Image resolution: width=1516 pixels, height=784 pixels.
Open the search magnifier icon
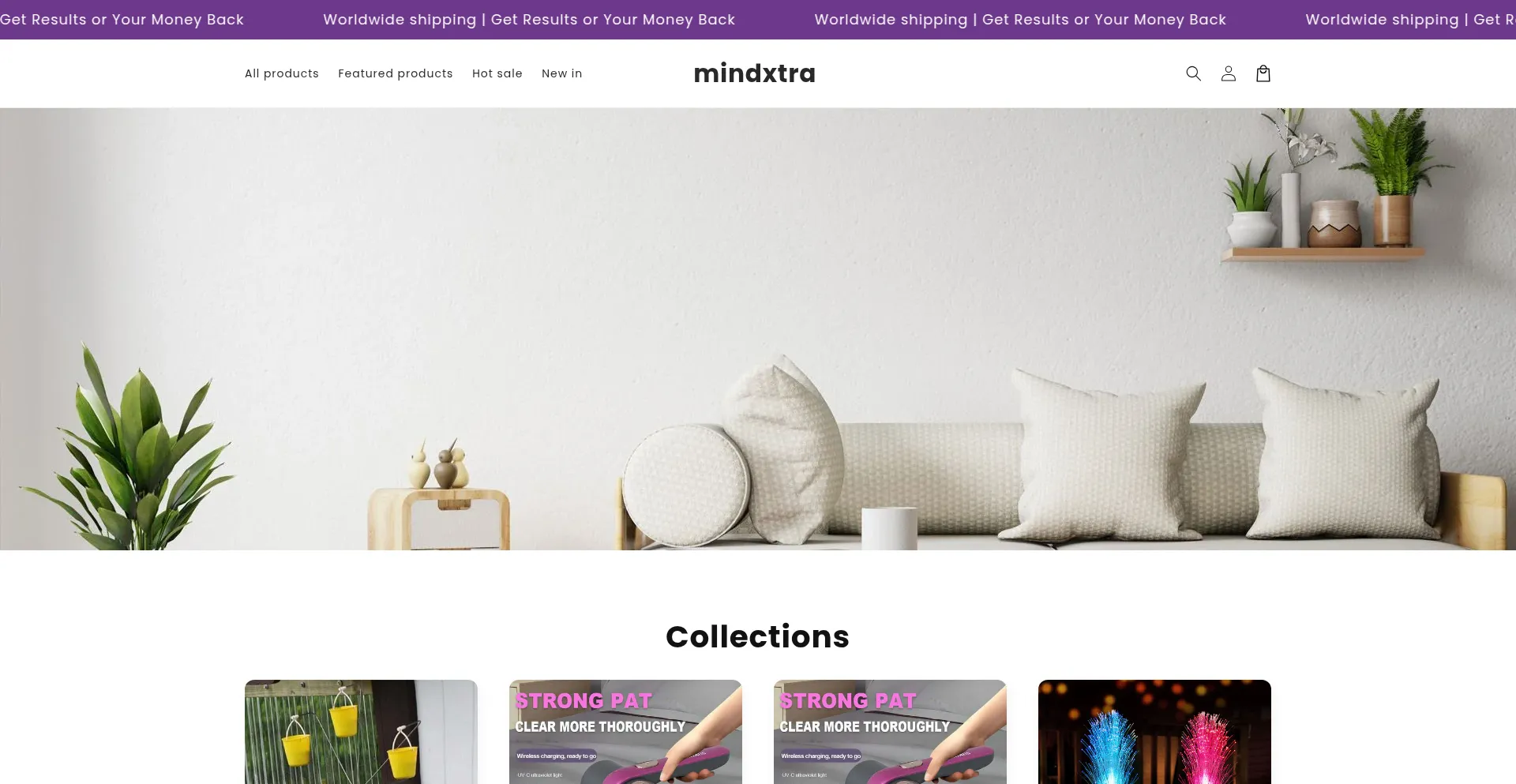[x=1193, y=73]
